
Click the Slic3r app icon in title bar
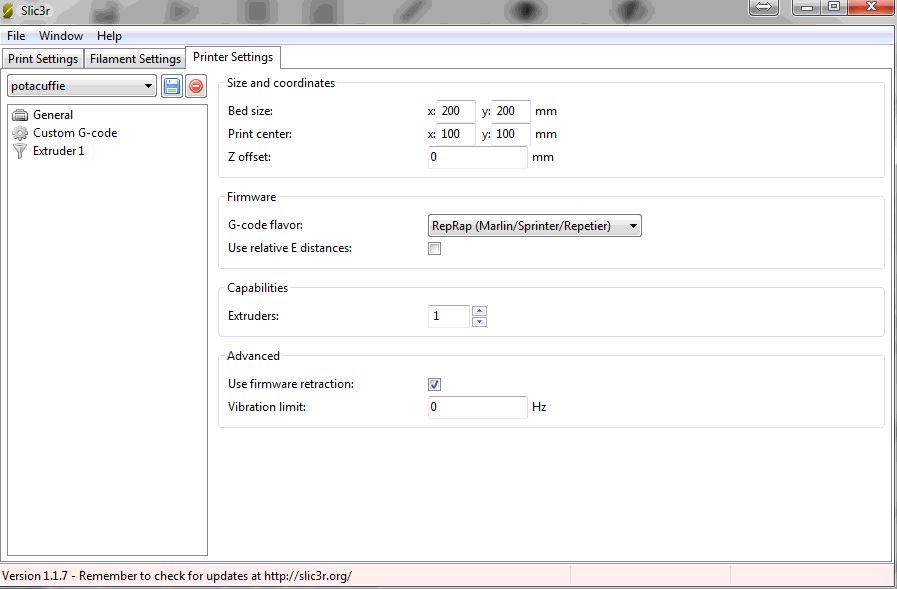(9, 10)
